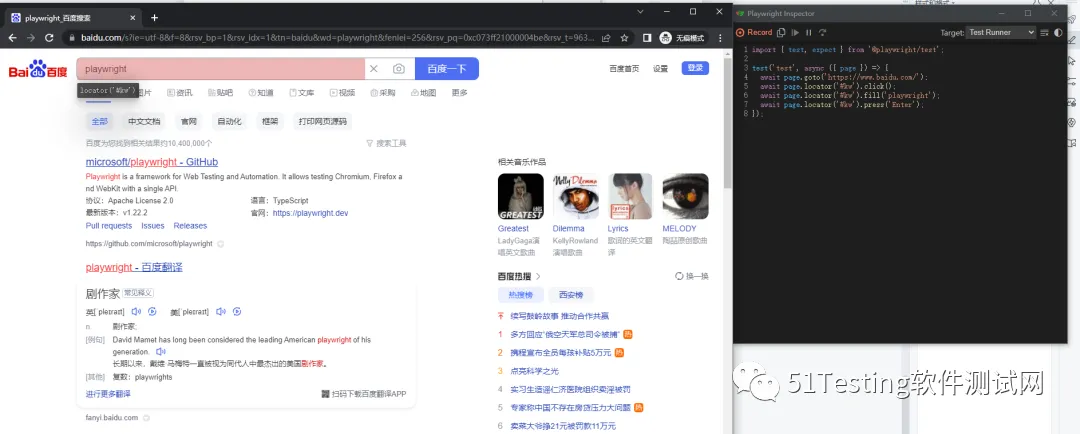Open 进行更多翻译 link
The width and height of the screenshot is (1080, 434).
click(108, 393)
